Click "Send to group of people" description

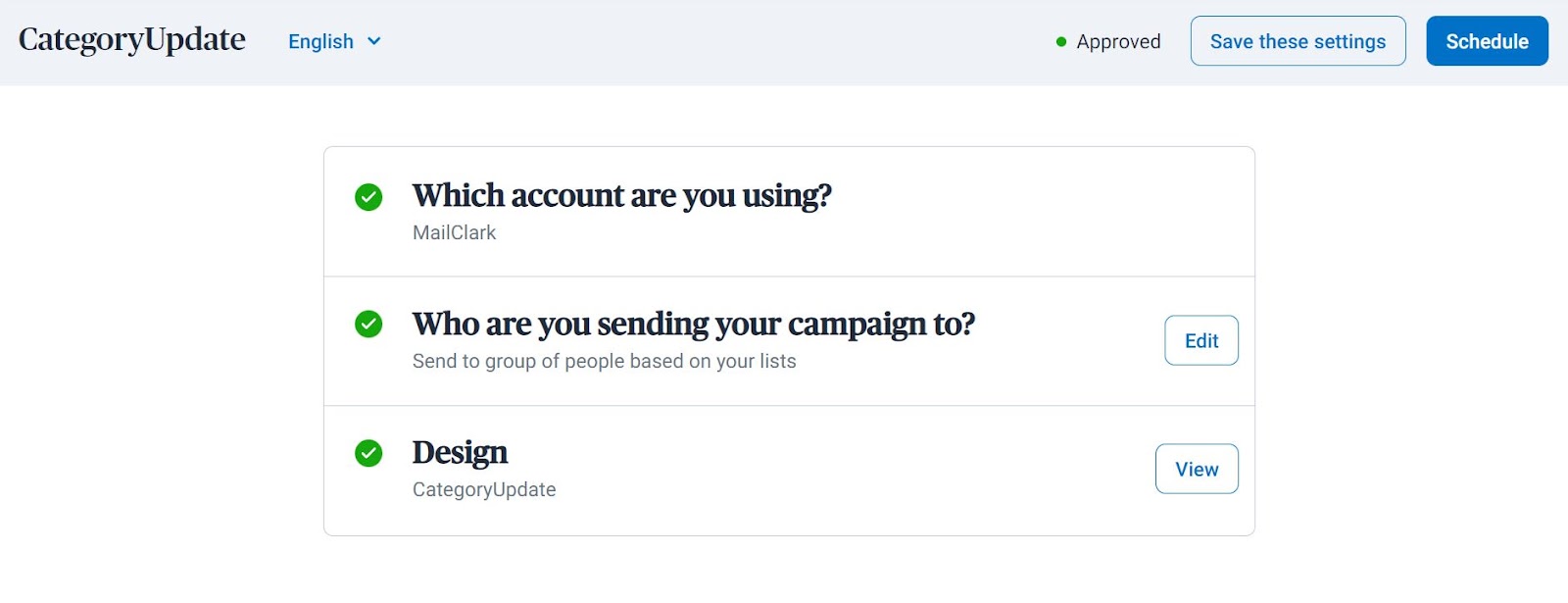pos(604,361)
